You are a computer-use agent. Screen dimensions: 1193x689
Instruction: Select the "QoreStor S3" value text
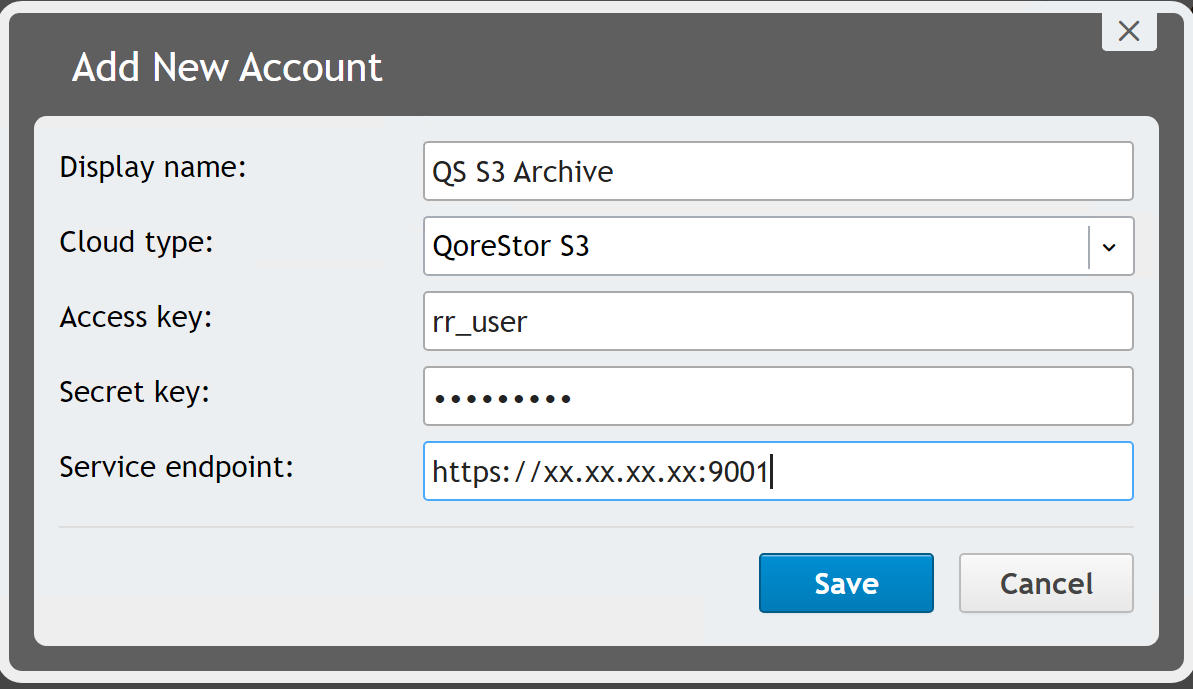tap(511, 246)
